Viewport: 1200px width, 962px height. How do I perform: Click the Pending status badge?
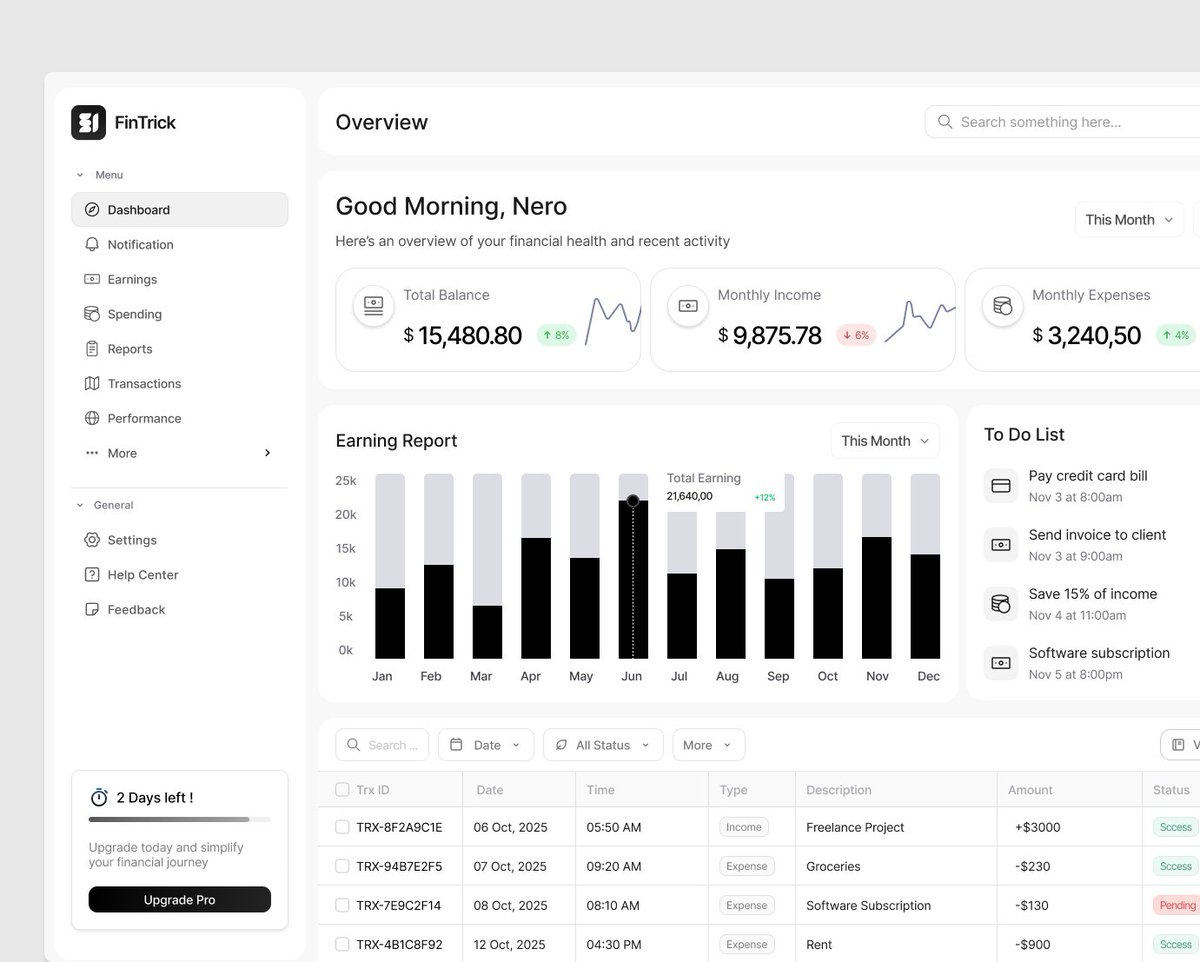click(1177, 905)
